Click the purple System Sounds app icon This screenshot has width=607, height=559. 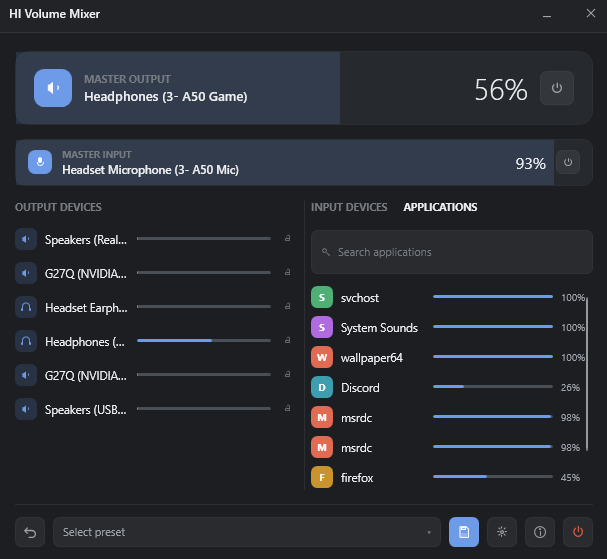pos(322,327)
